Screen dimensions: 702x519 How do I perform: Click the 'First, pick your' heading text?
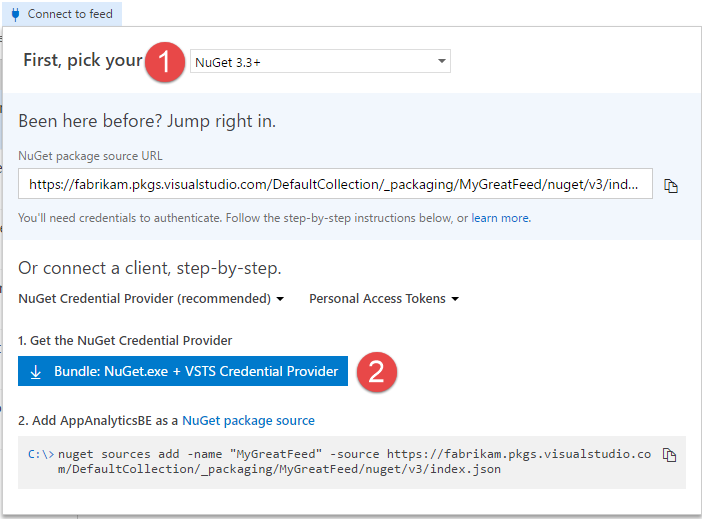[83, 60]
